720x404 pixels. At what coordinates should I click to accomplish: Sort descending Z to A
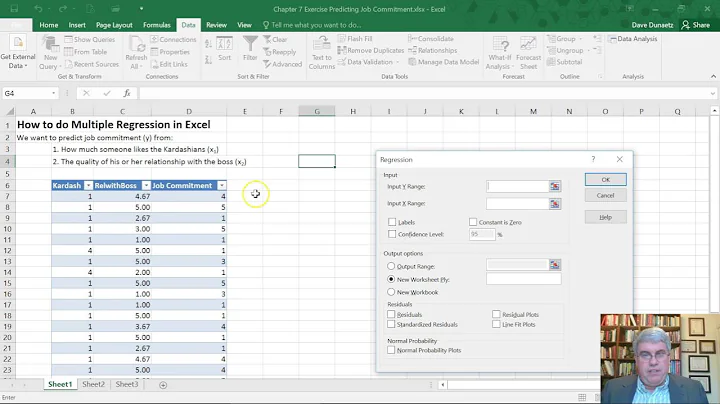[x=208, y=59]
